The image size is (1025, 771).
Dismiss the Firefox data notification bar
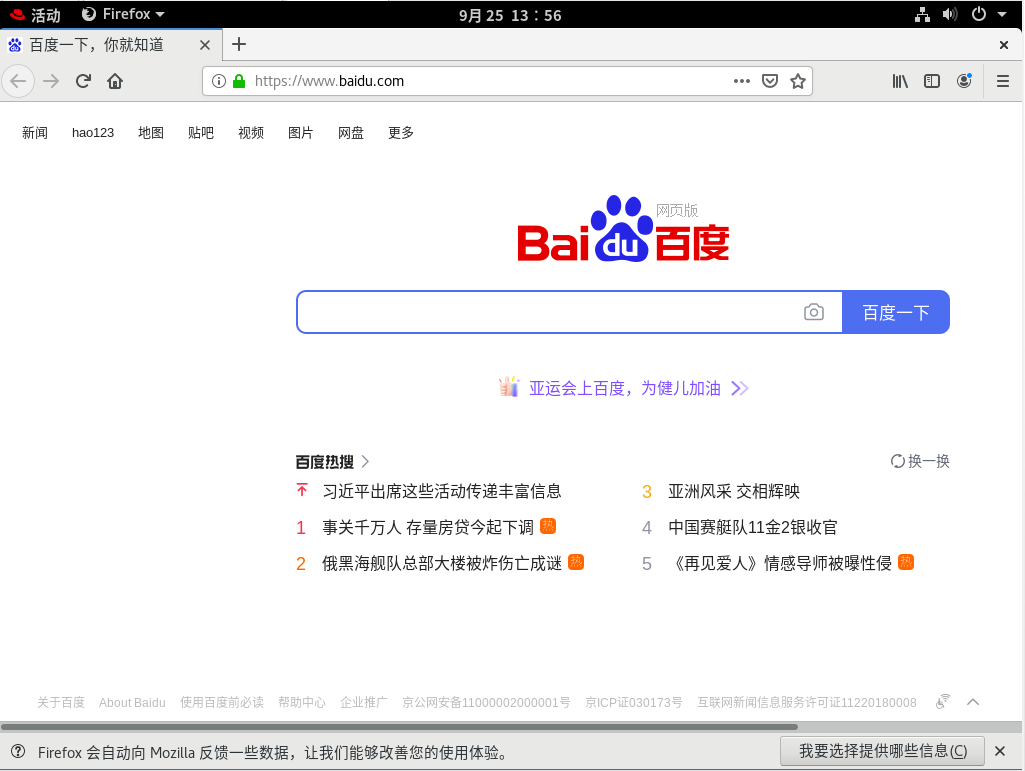[x=1000, y=751]
